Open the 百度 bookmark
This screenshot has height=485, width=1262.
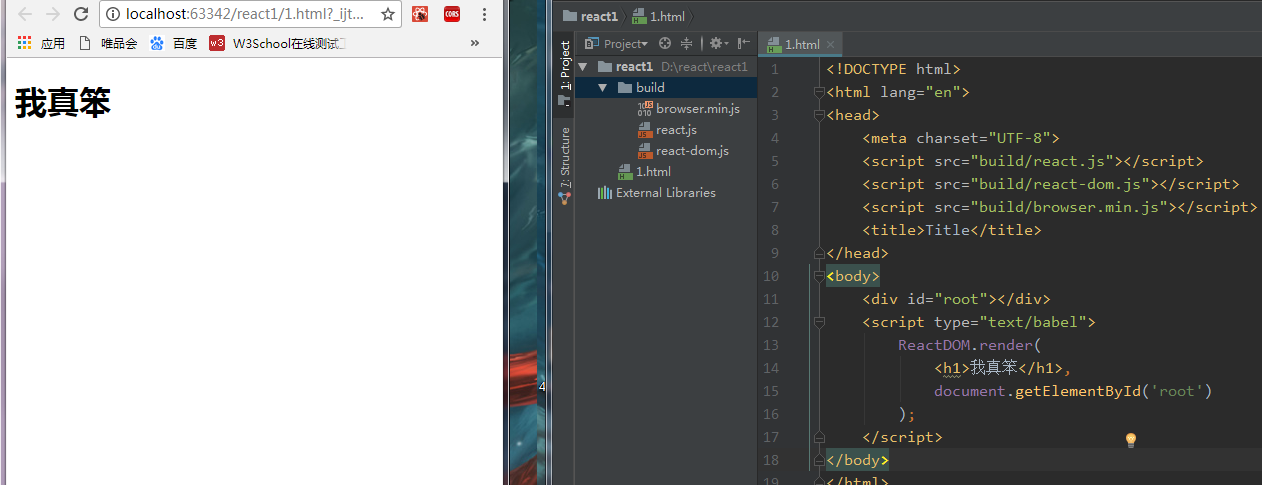click(174, 43)
